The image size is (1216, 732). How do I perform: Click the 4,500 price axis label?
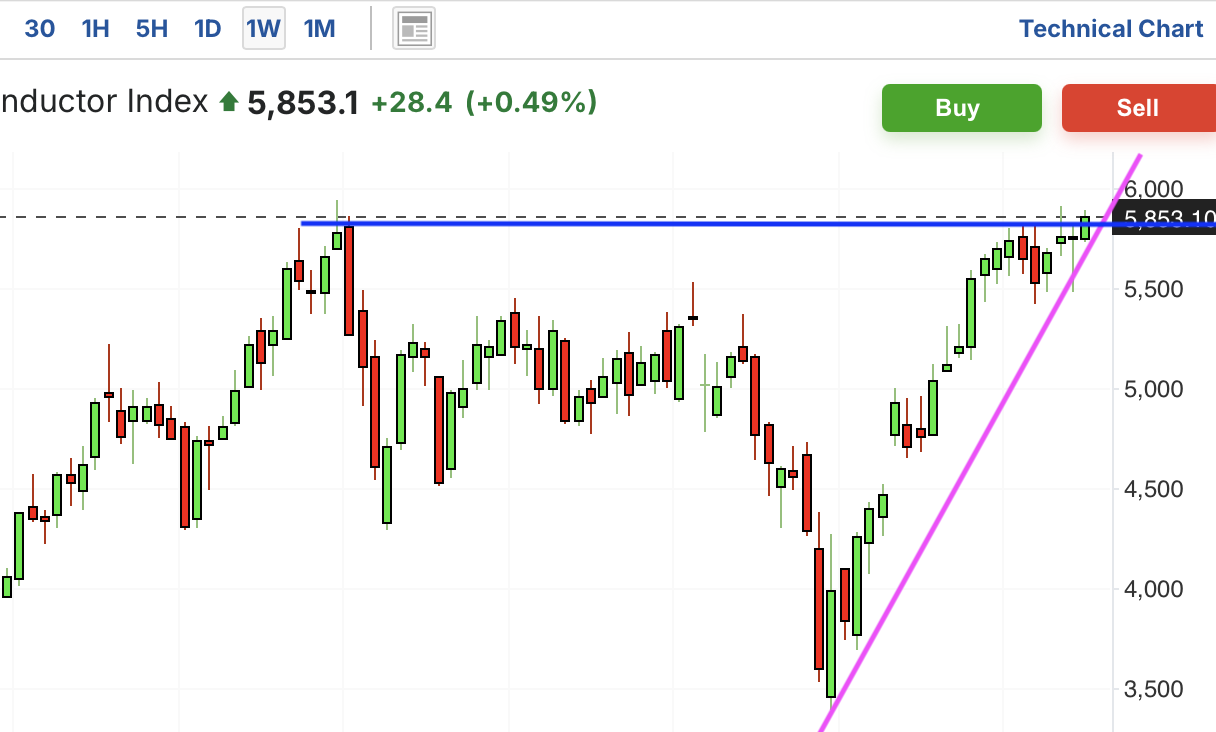pos(1153,489)
